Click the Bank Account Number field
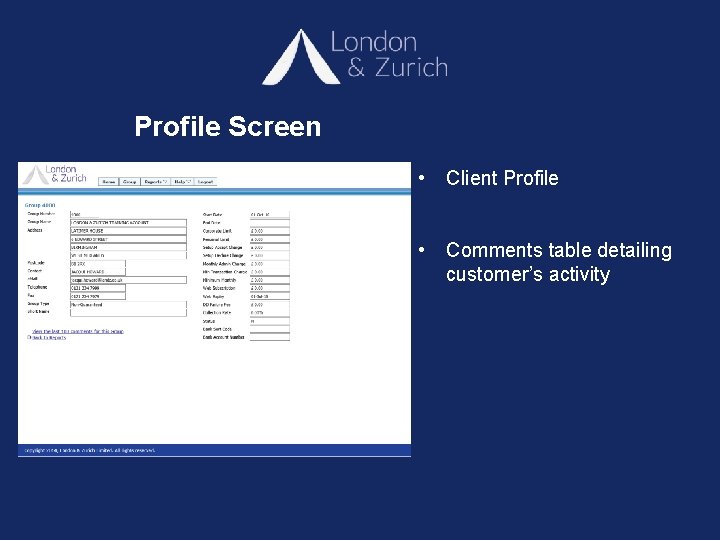Screen dimensions: 720x540 coord(270,337)
